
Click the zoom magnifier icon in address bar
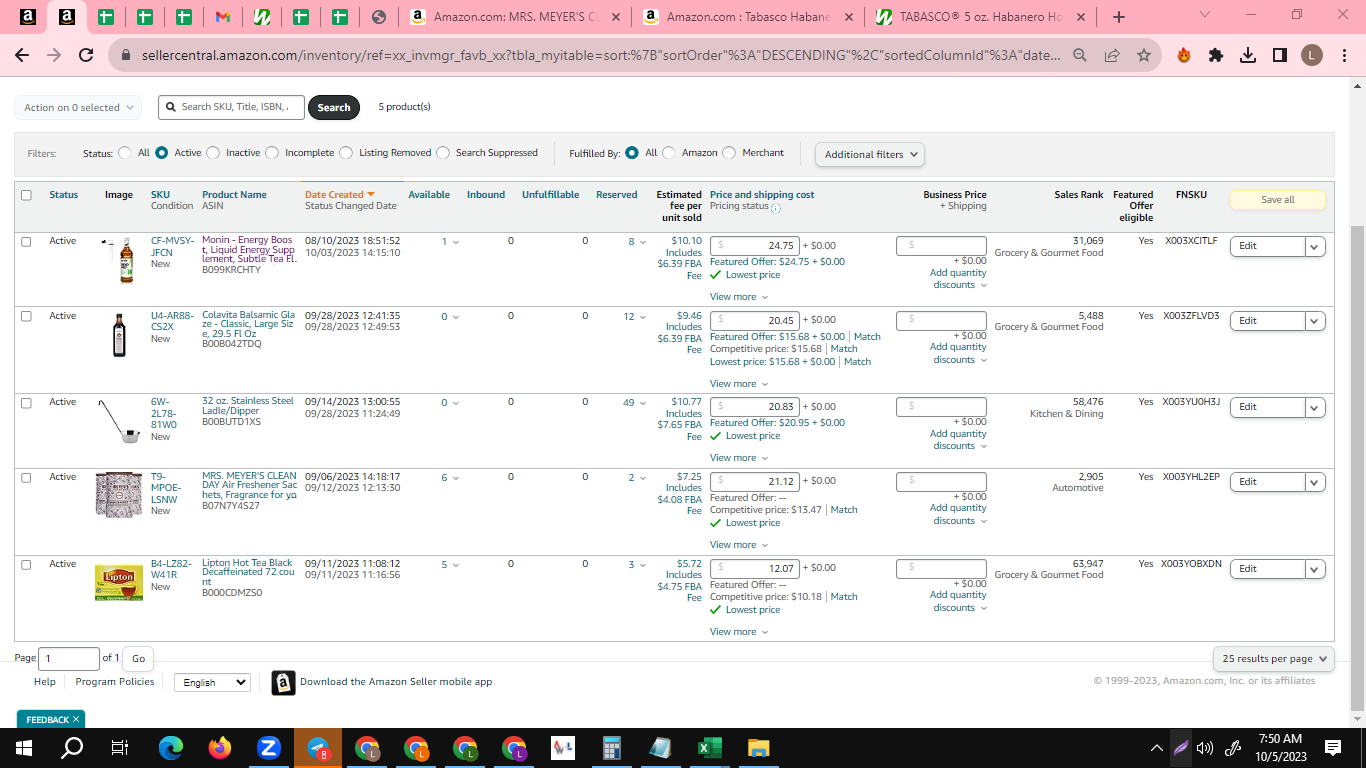pos(1080,56)
